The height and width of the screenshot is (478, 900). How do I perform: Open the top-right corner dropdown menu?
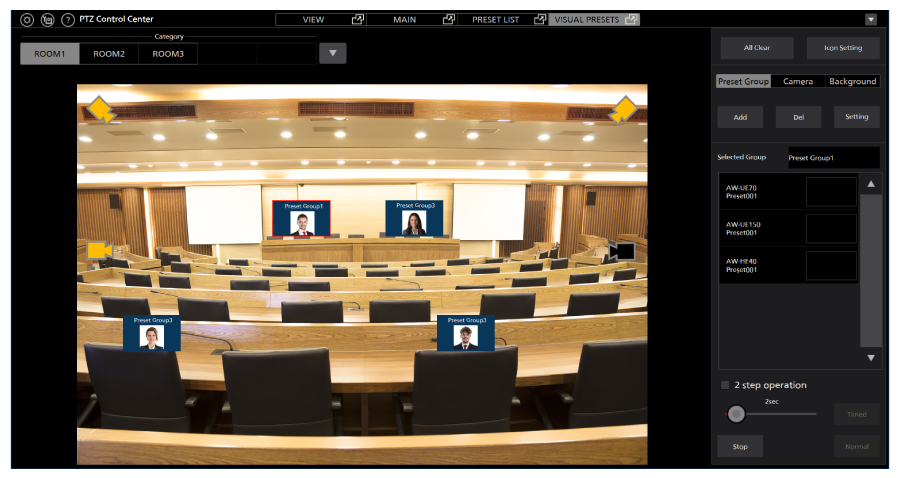[x=870, y=19]
